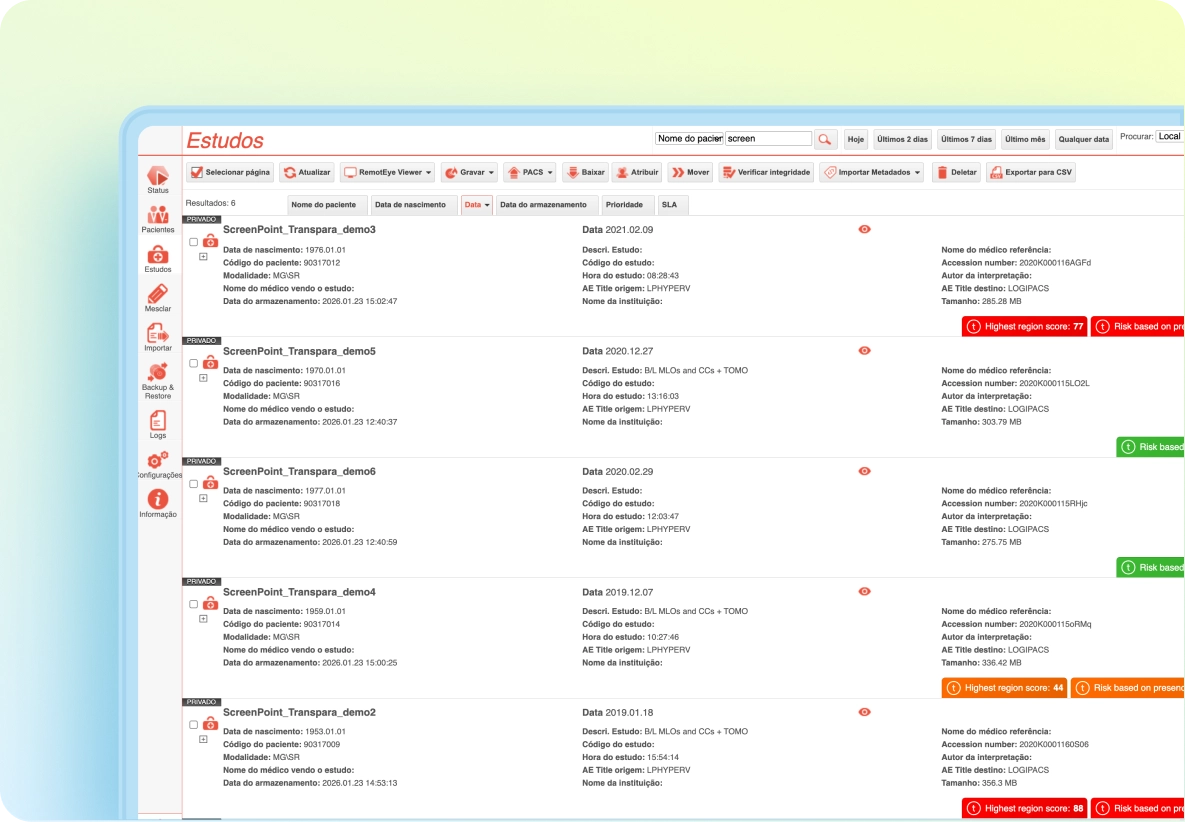1185x822 pixels.
Task: Click the Baixar download button
Action: point(585,172)
